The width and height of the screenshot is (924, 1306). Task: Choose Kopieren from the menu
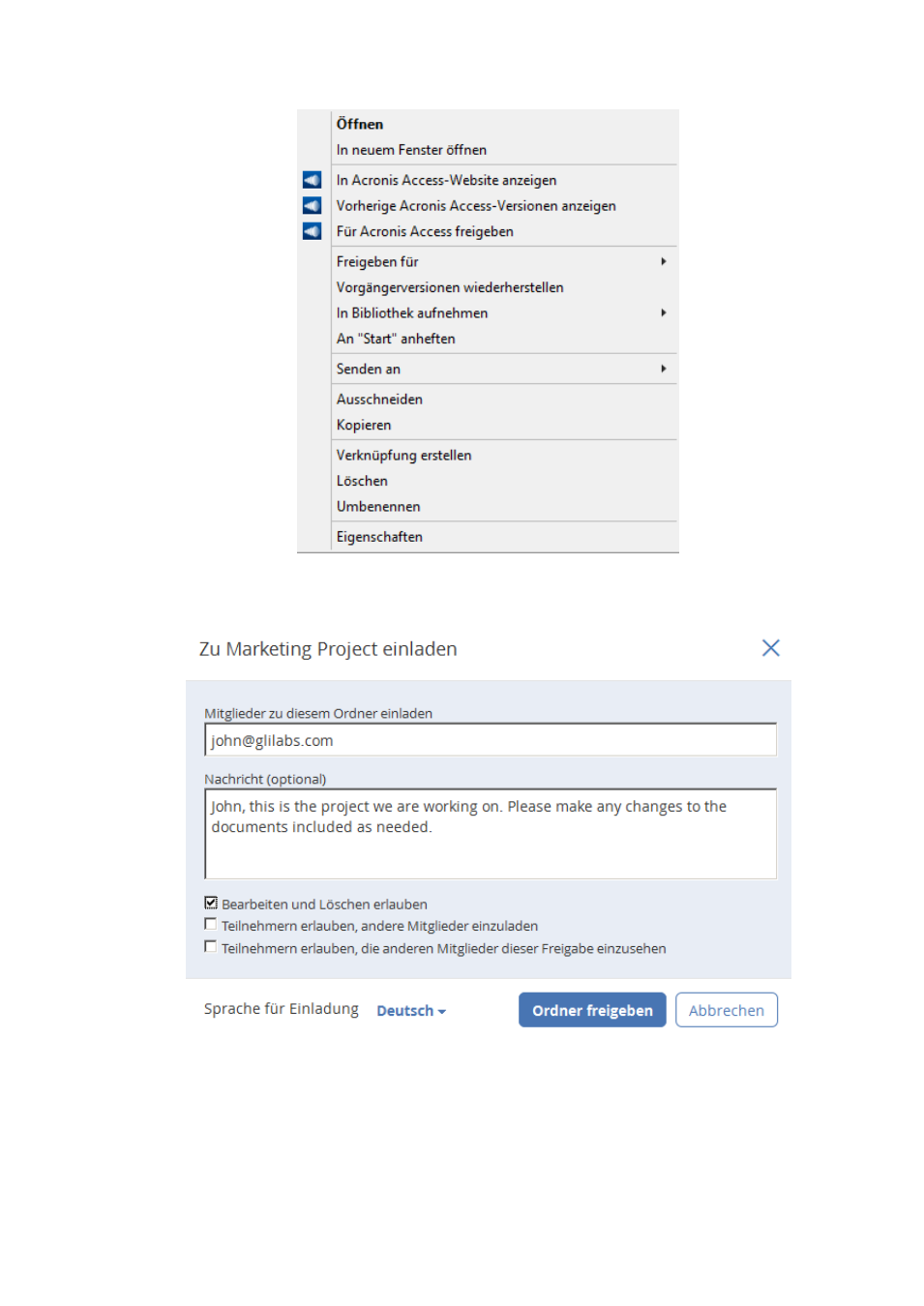pos(504,425)
